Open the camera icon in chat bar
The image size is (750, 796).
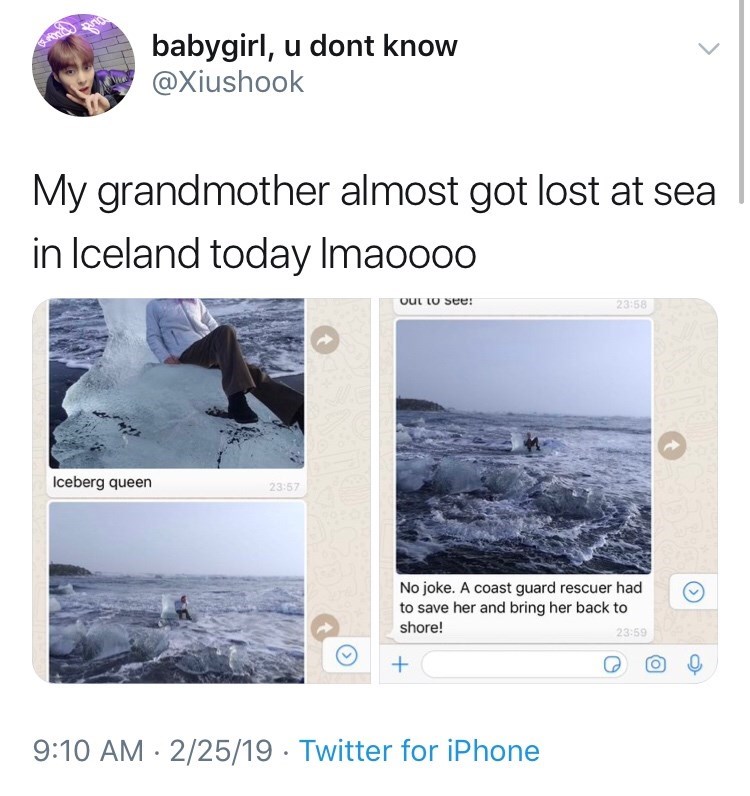[656, 664]
